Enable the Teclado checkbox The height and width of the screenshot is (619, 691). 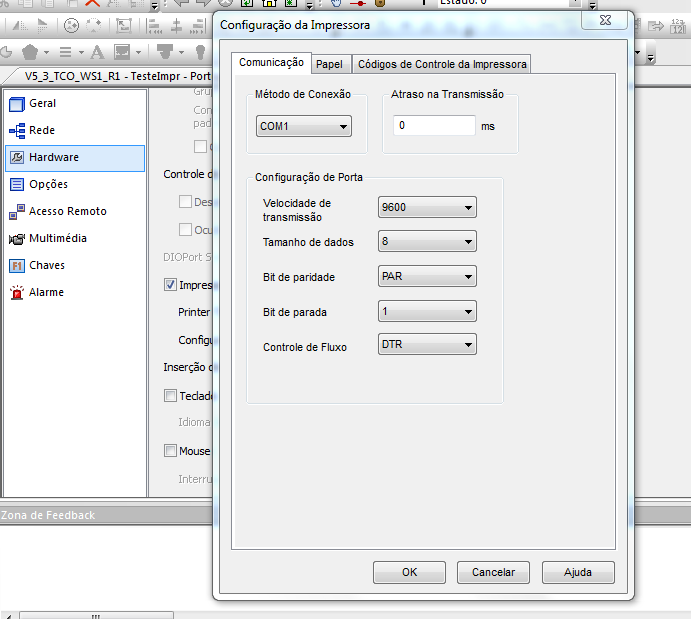point(169,395)
